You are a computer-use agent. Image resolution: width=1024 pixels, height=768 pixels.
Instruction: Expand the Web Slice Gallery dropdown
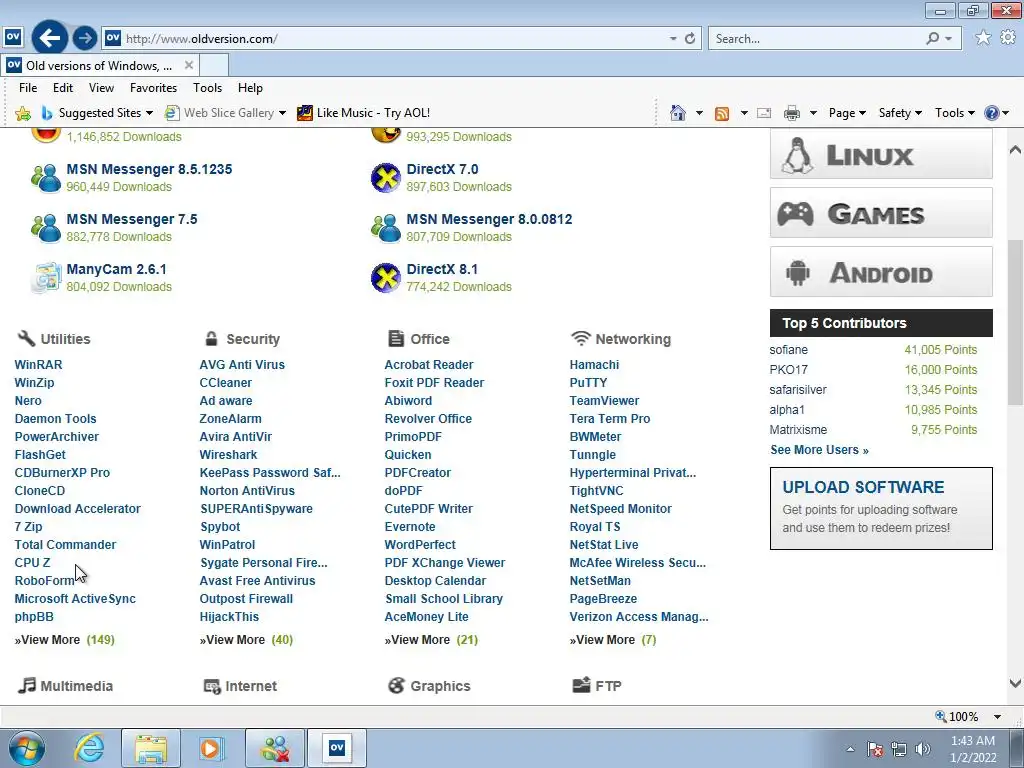tap(282, 113)
